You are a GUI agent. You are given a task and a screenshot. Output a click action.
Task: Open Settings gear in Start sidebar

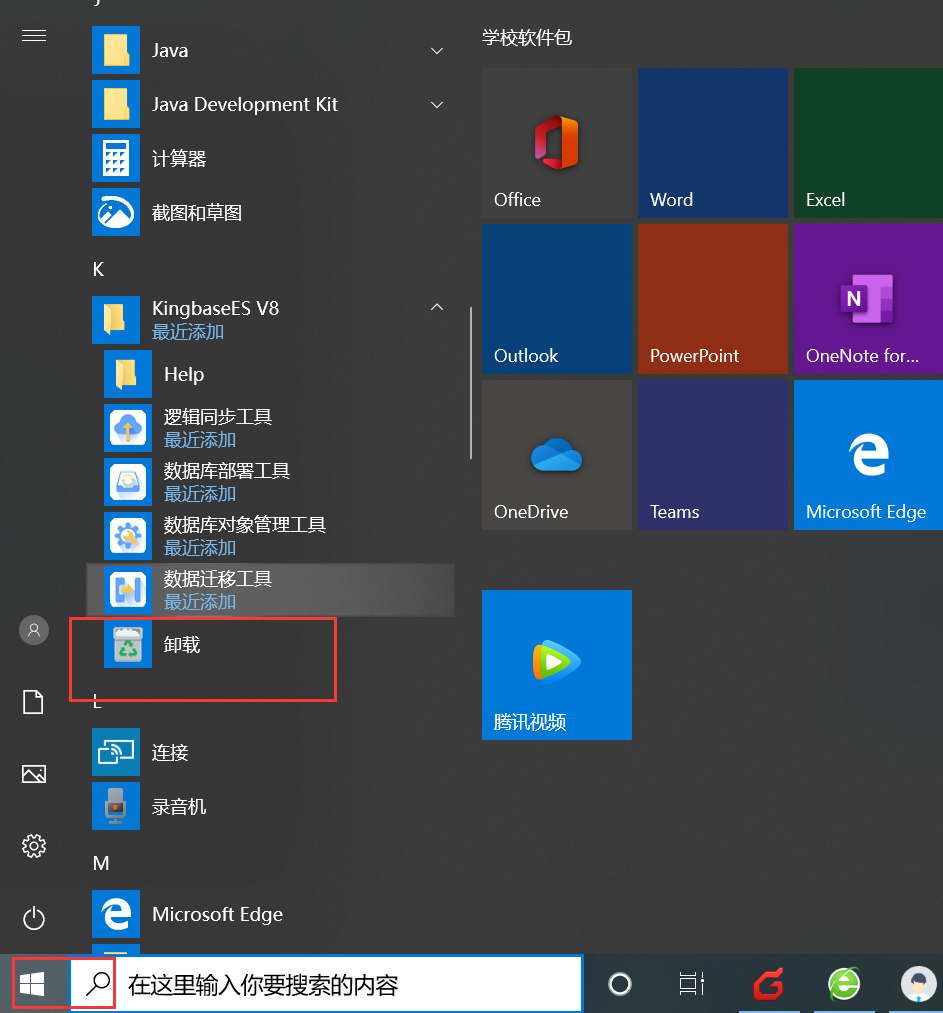coord(34,846)
